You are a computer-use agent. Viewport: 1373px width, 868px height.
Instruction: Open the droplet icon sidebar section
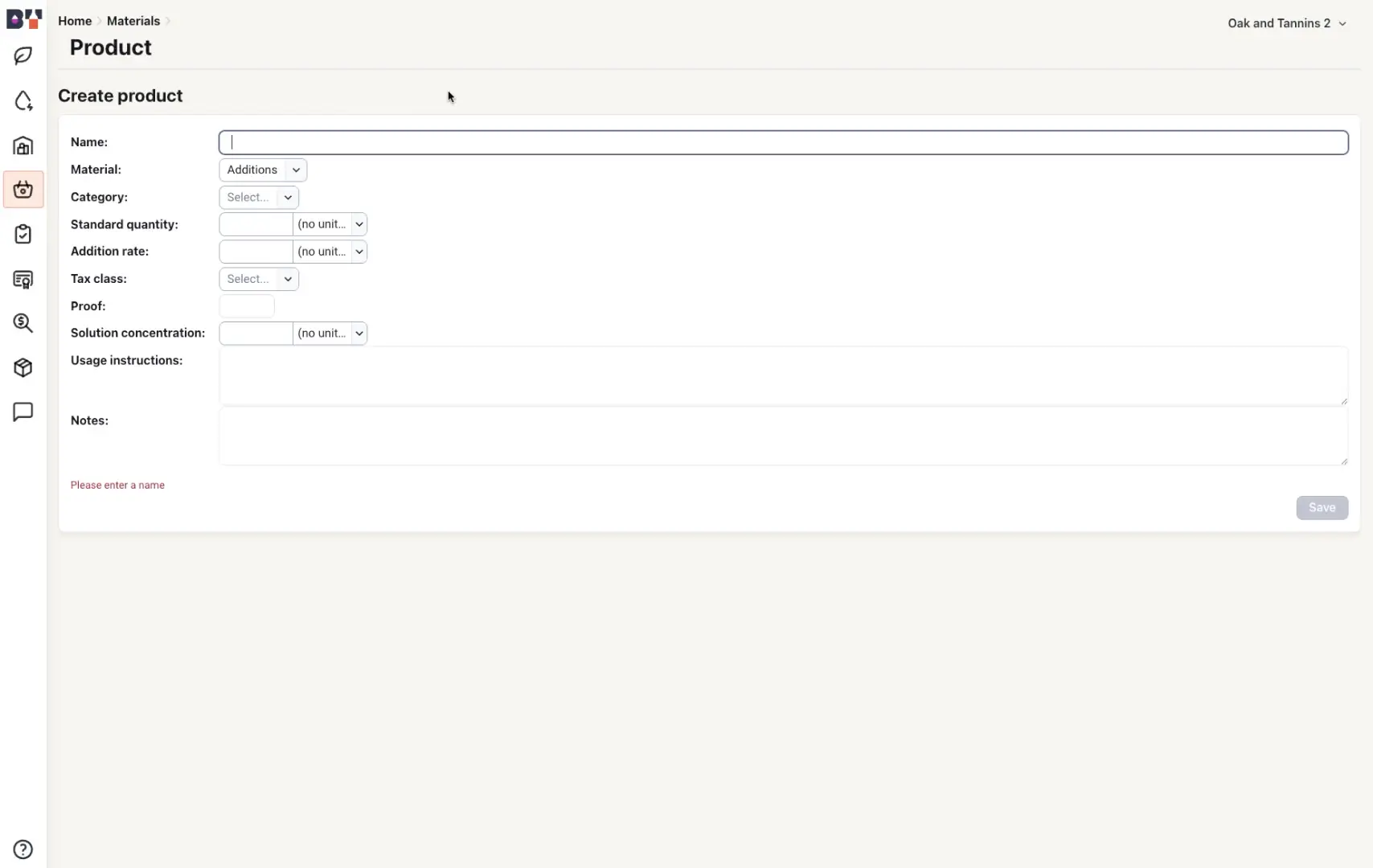(23, 100)
